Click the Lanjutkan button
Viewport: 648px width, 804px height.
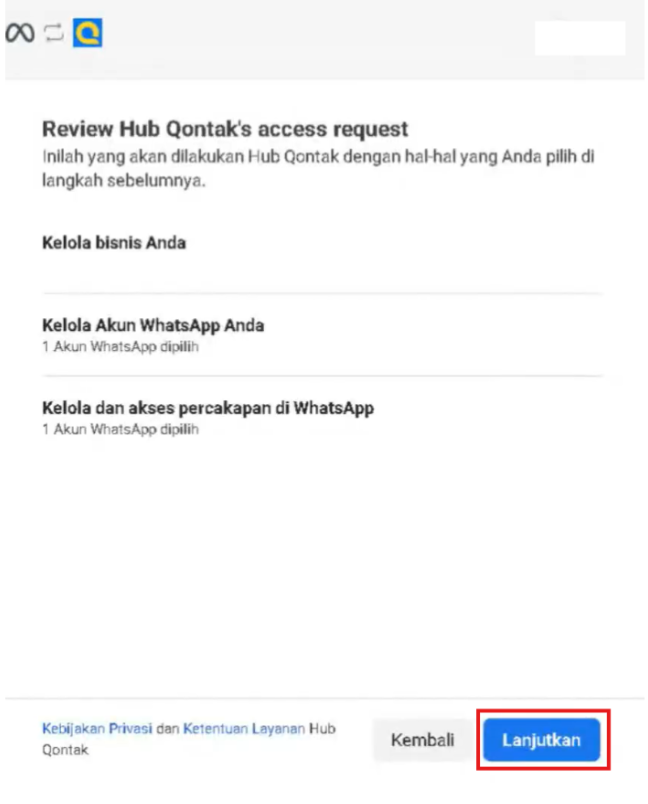(541, 739)
